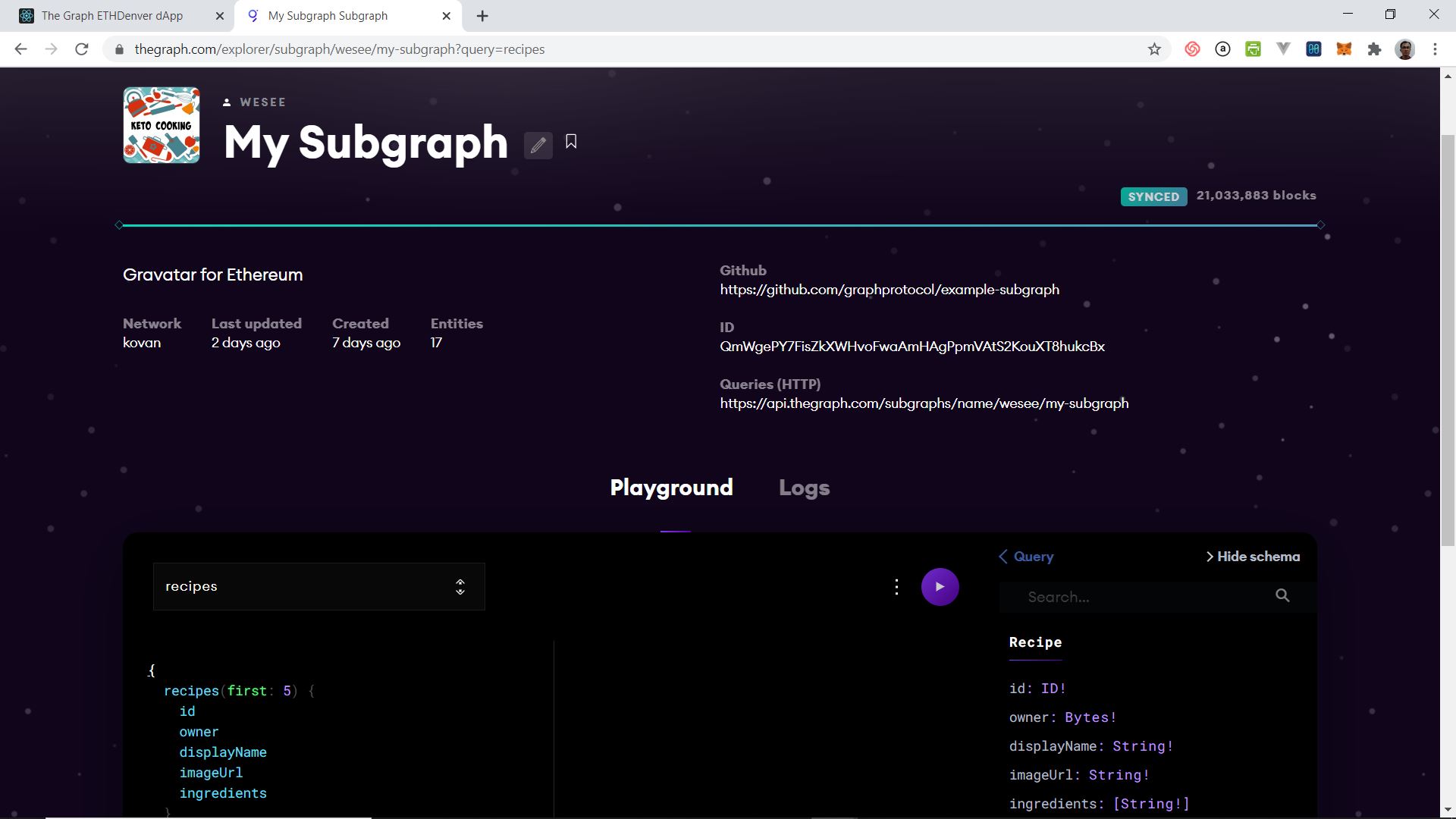
Task: Switch to the Logs tab
Action: click(x=804, y=488)
